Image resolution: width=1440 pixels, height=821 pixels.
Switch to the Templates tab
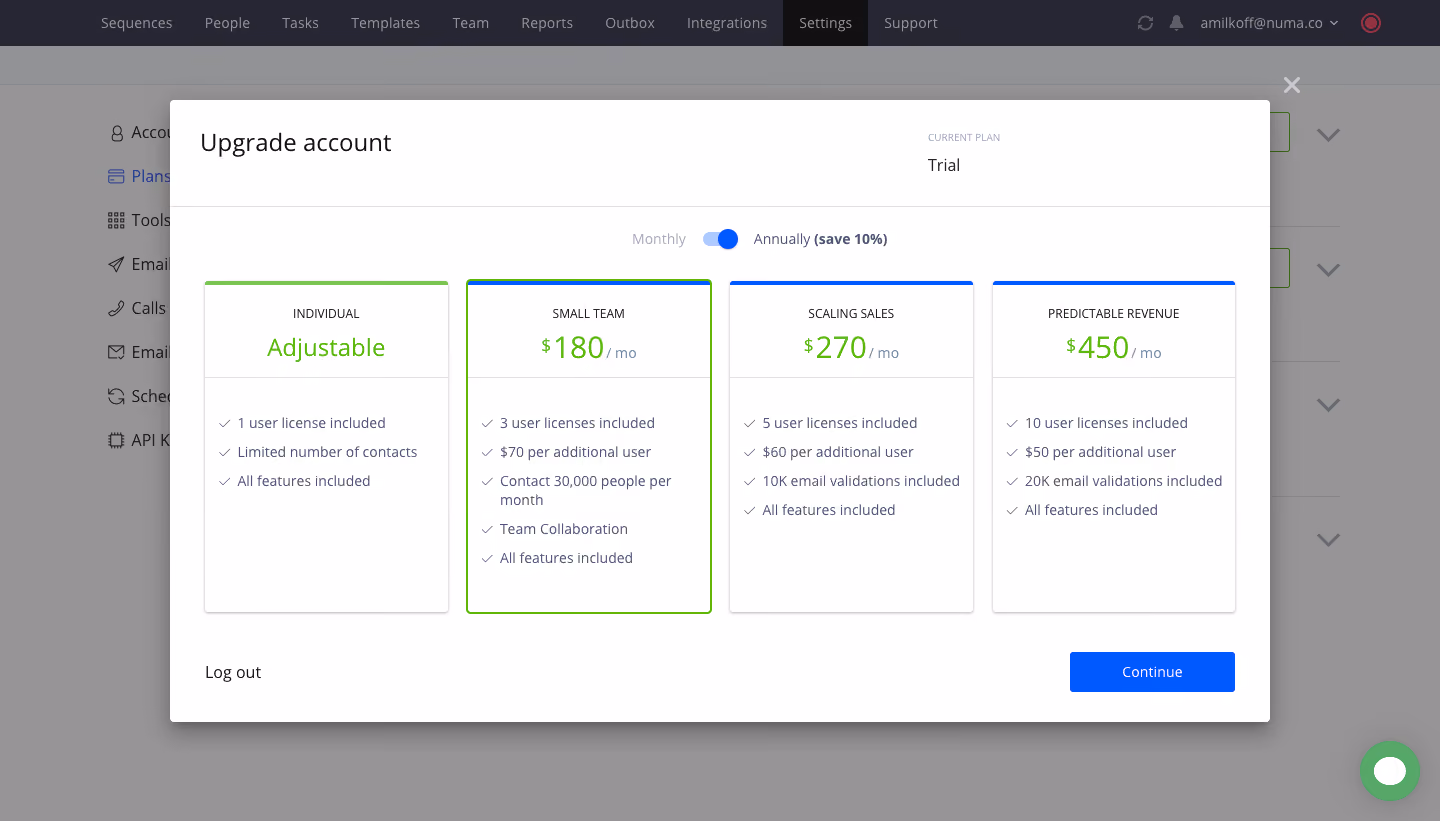(385, 23)
